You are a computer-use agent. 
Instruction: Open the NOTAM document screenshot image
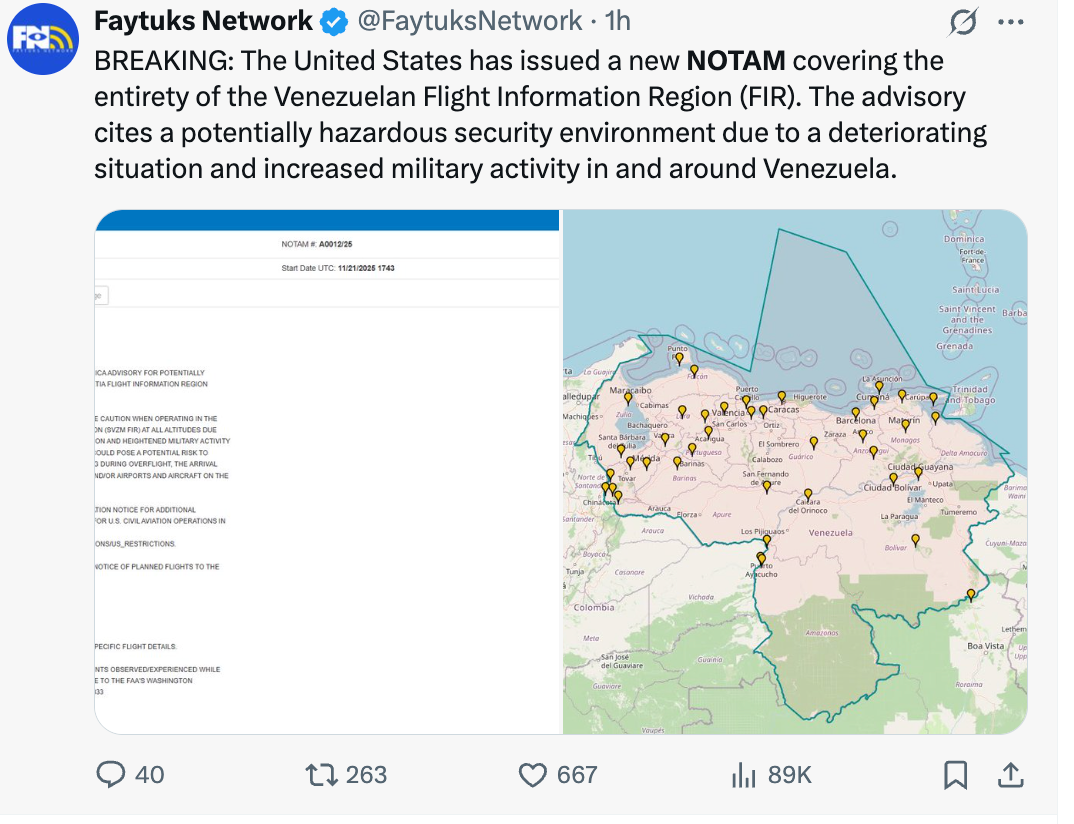pyautogui.click(x=327, y=472)
